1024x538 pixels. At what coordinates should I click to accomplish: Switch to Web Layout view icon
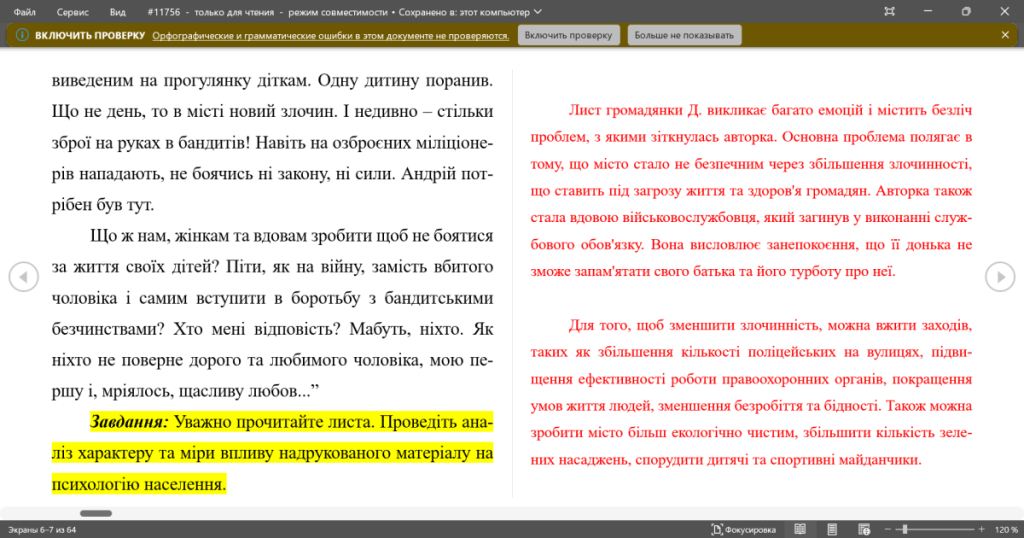(864, 529)
